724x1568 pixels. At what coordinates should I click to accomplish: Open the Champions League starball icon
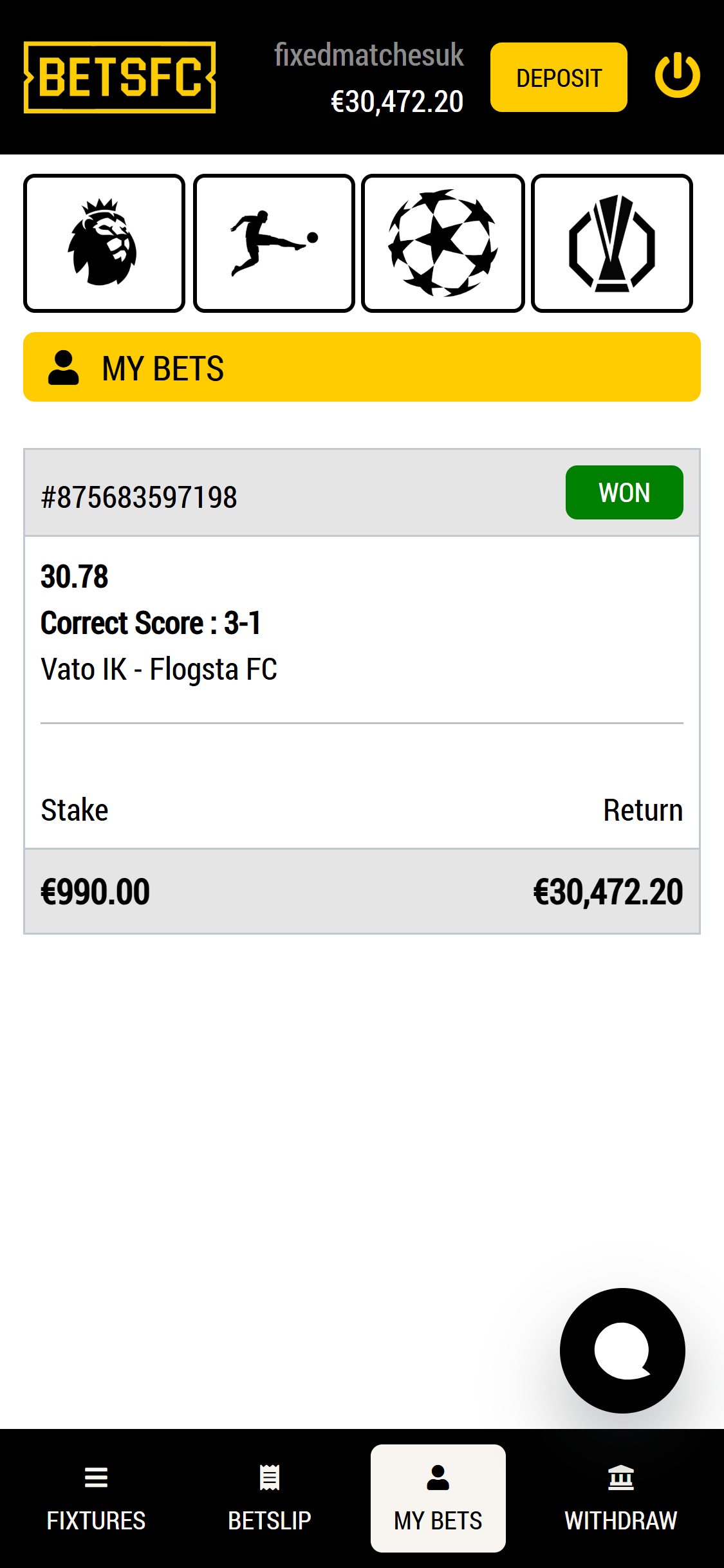443,243
